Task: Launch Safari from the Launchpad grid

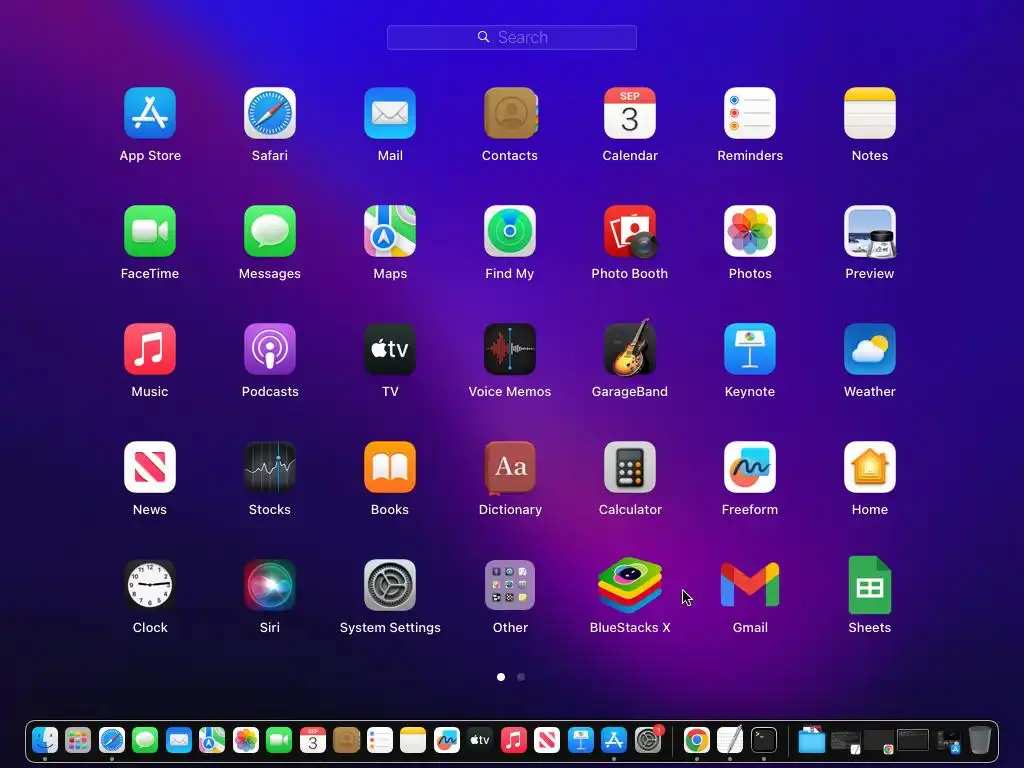Action: pos(270,113)
